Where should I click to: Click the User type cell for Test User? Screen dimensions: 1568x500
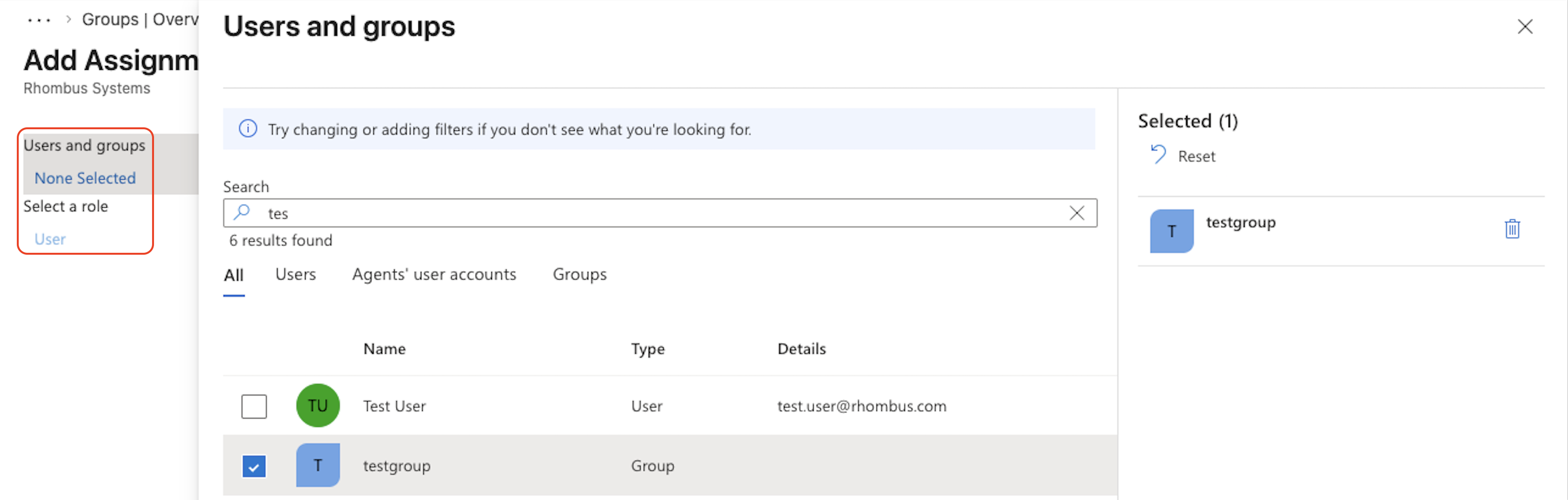(x=646, y=405)
